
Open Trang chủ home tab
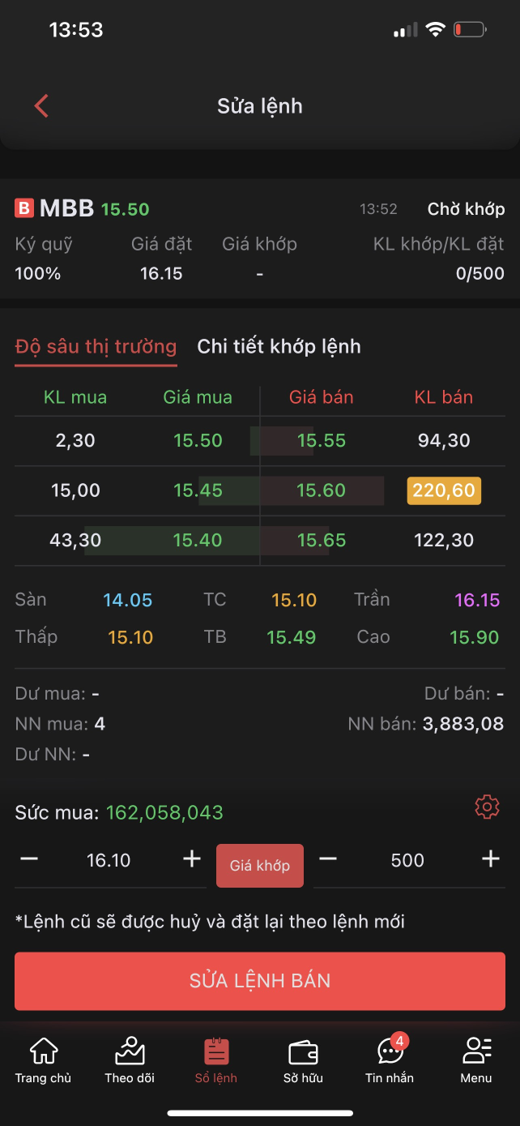pos(43,1060)
